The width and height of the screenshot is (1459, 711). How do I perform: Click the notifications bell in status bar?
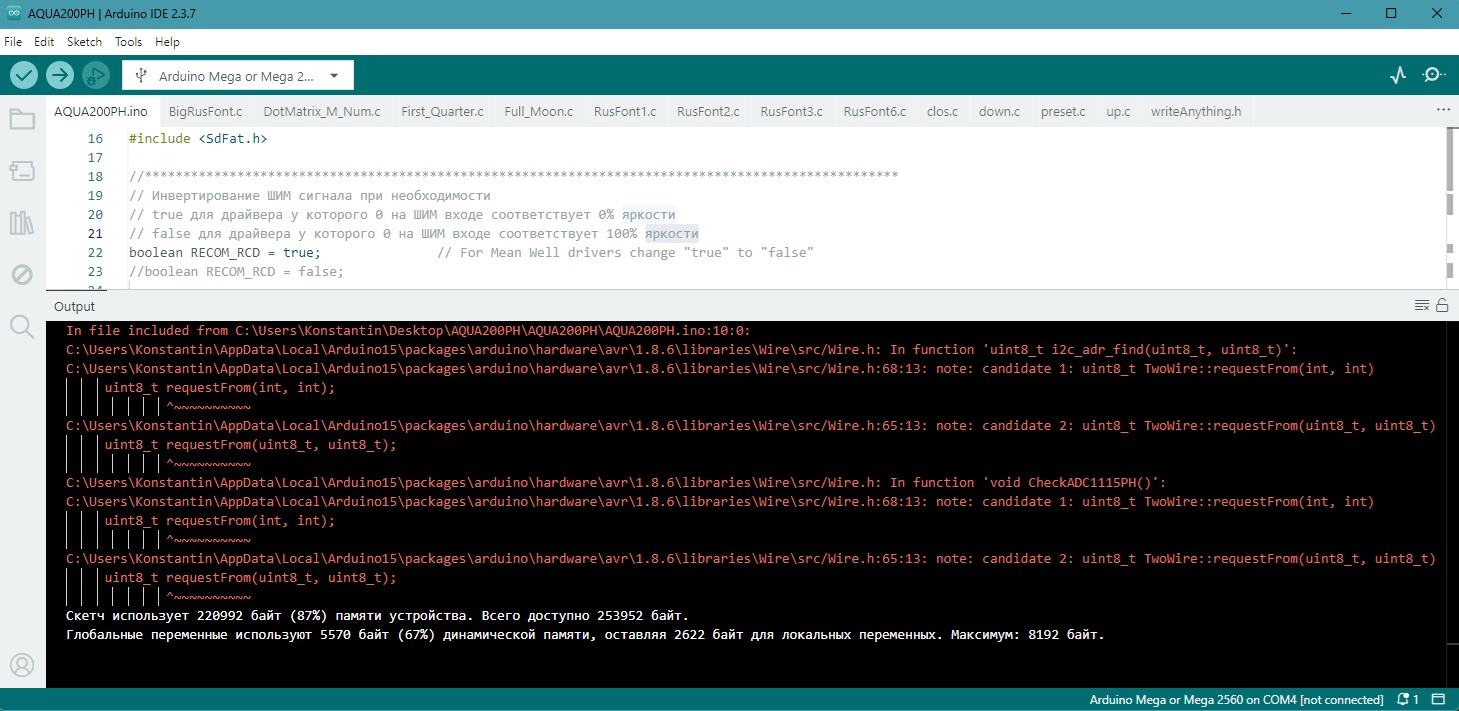click(1408, 699)
